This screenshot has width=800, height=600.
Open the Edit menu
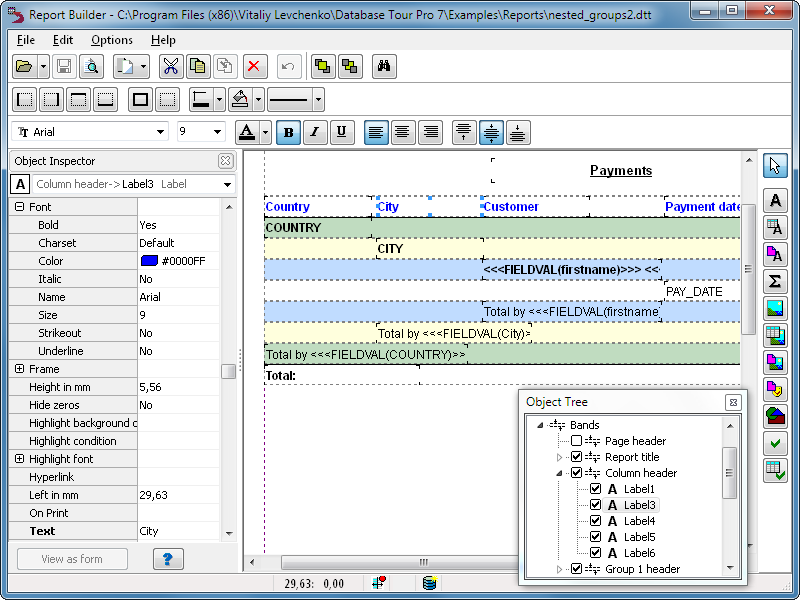pos(63,40)
